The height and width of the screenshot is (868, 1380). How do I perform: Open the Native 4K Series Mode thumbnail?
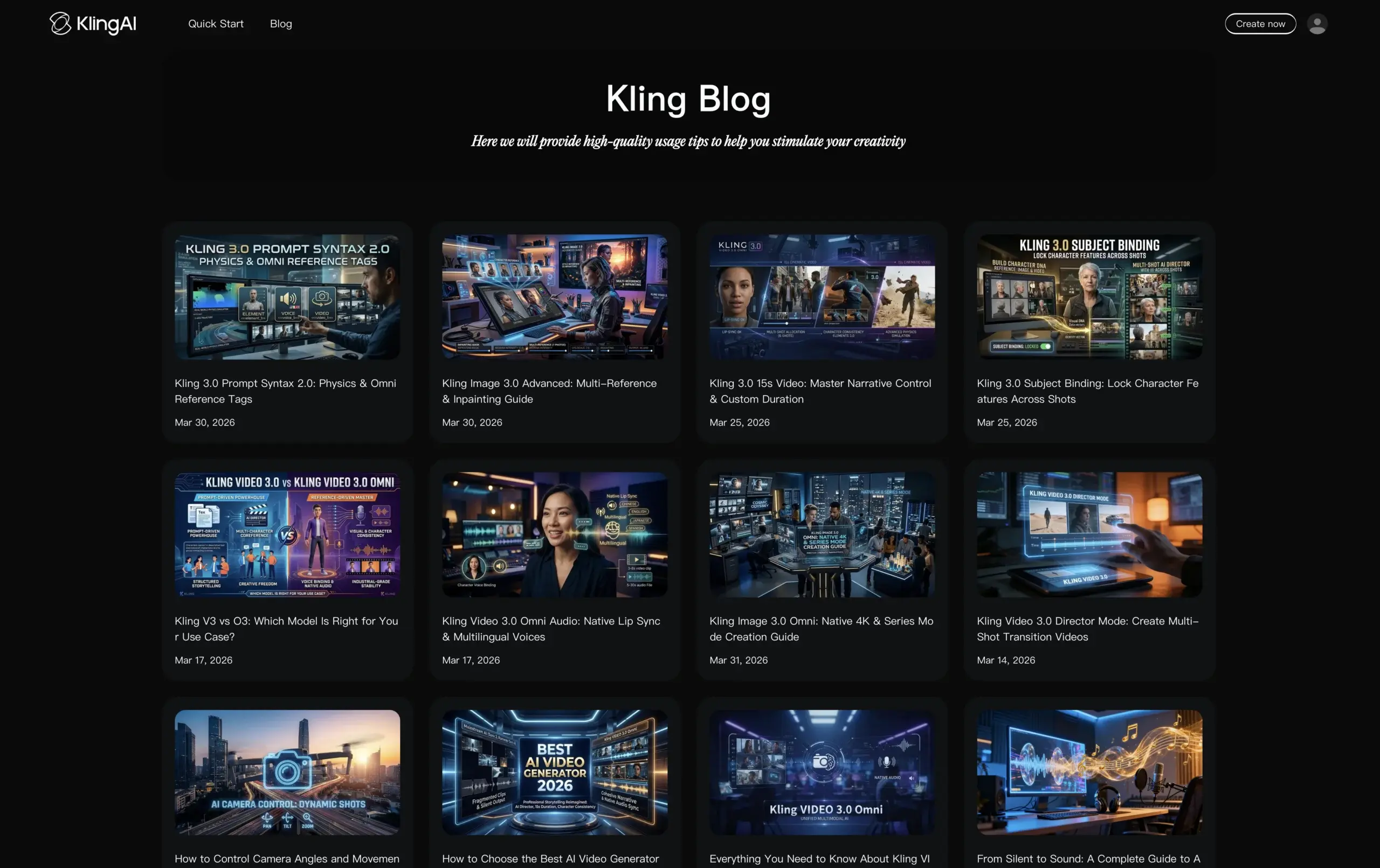coord(822,534)
